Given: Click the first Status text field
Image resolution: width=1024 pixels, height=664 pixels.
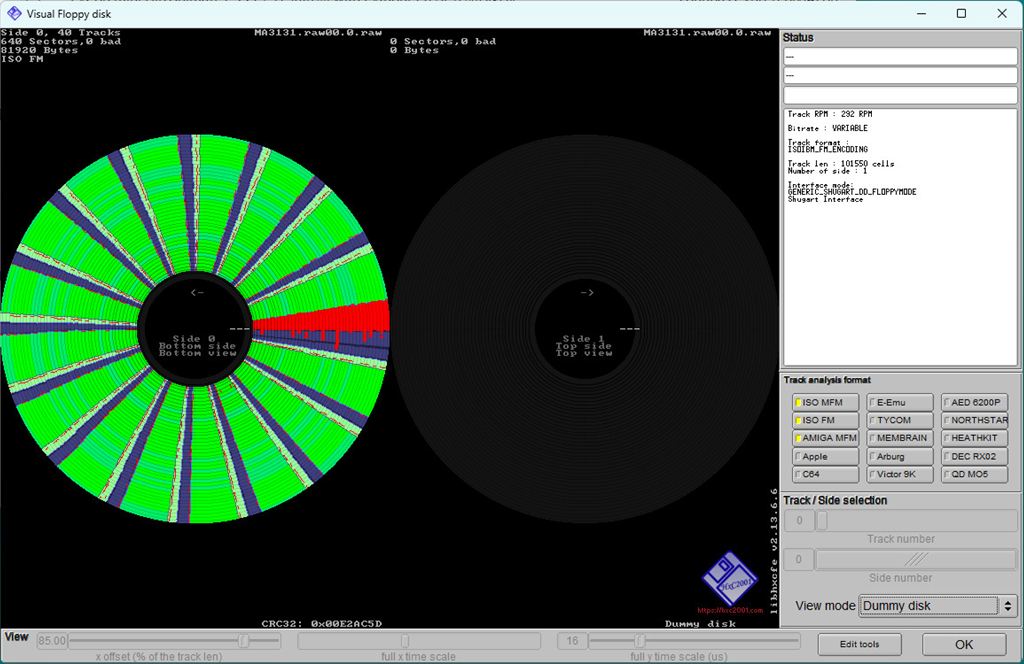Looking at the screenshot, I should tap(901, 57).
